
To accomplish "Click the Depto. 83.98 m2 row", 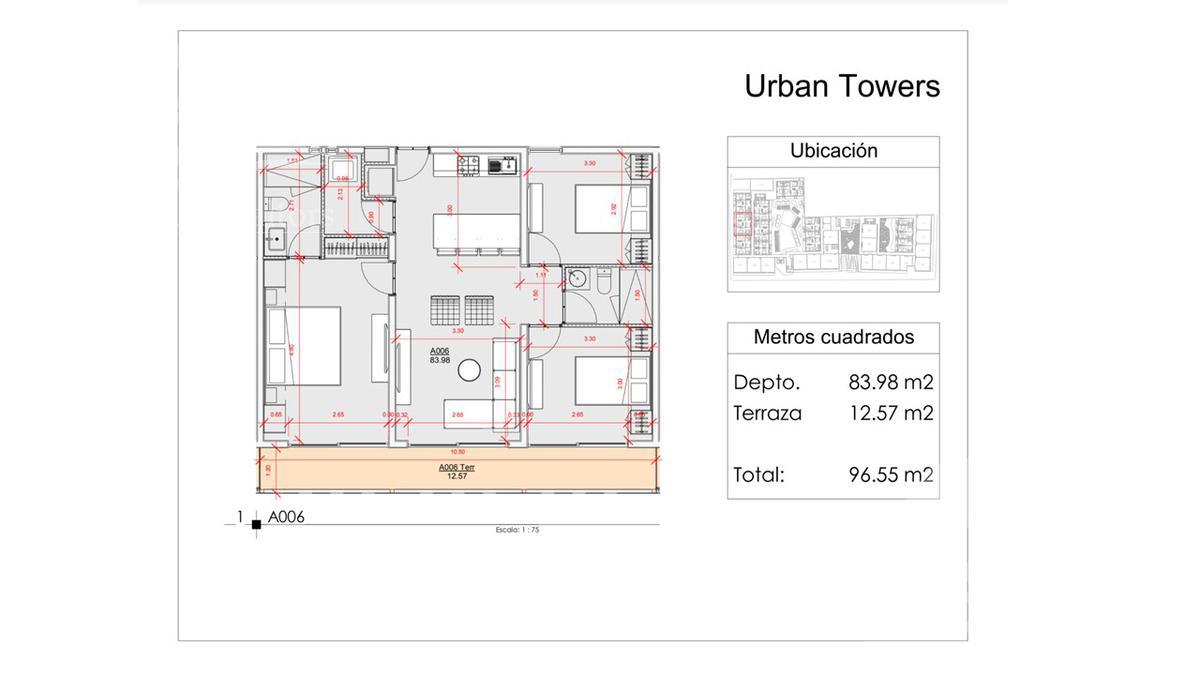I will pos(833,382).
